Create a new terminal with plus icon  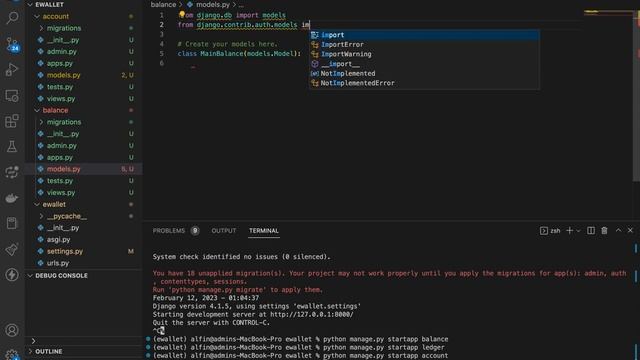coord(569,231)
